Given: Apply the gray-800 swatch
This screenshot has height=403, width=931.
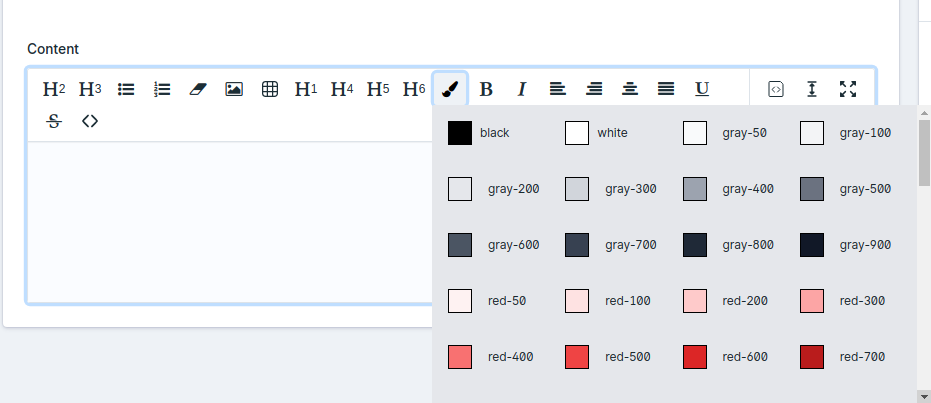Looking at the screenshot, I should coord(695,245).
